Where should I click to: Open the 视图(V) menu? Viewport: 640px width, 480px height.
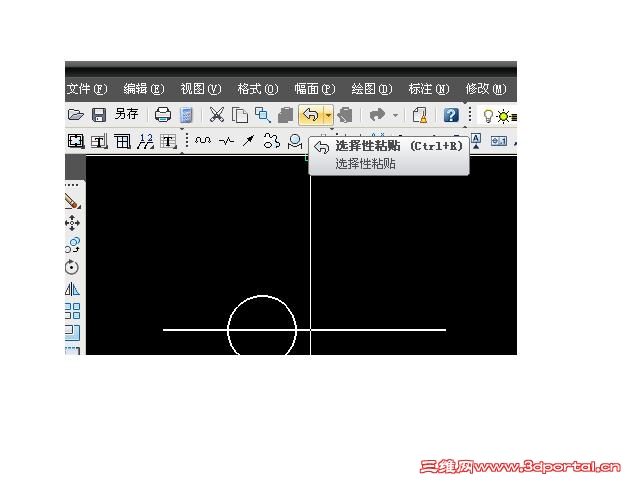(201, 89)
